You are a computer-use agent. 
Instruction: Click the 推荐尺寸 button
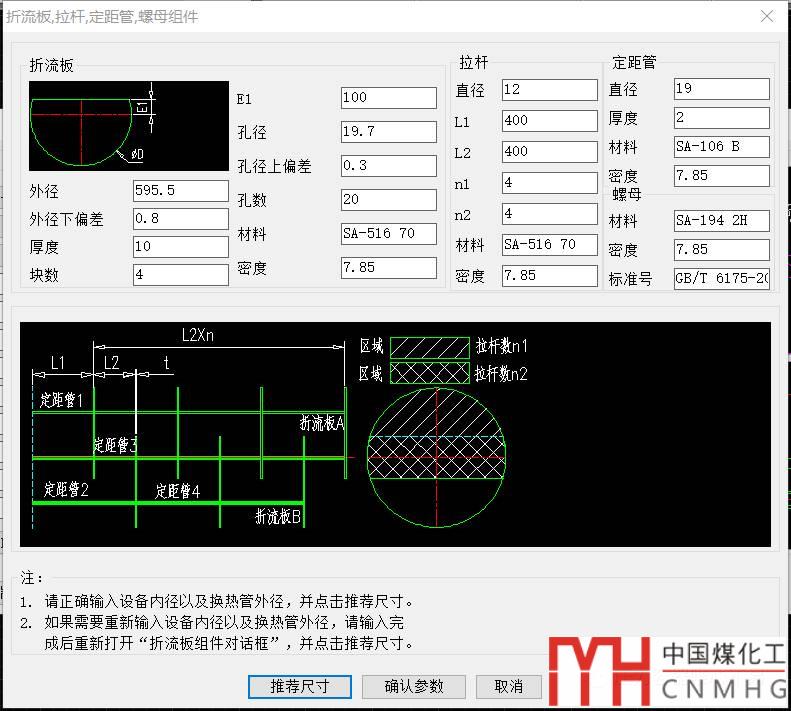click(x=301, y=686)
